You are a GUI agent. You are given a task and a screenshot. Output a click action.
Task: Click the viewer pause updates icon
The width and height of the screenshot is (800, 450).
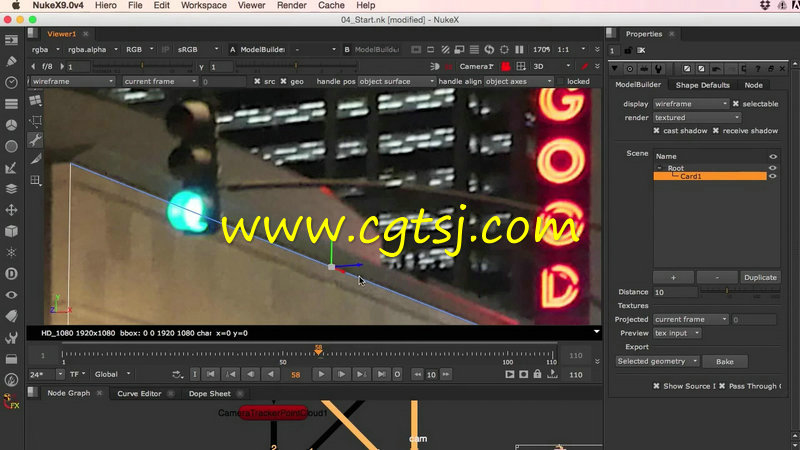(x=519, y=49)
